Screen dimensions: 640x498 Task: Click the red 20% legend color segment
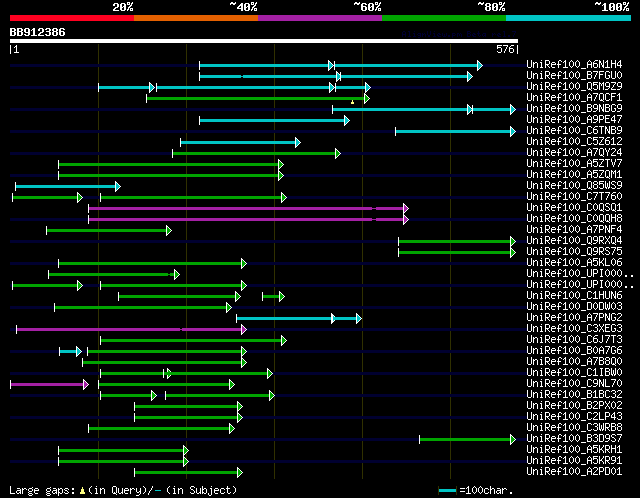click(x=72, y=18)
